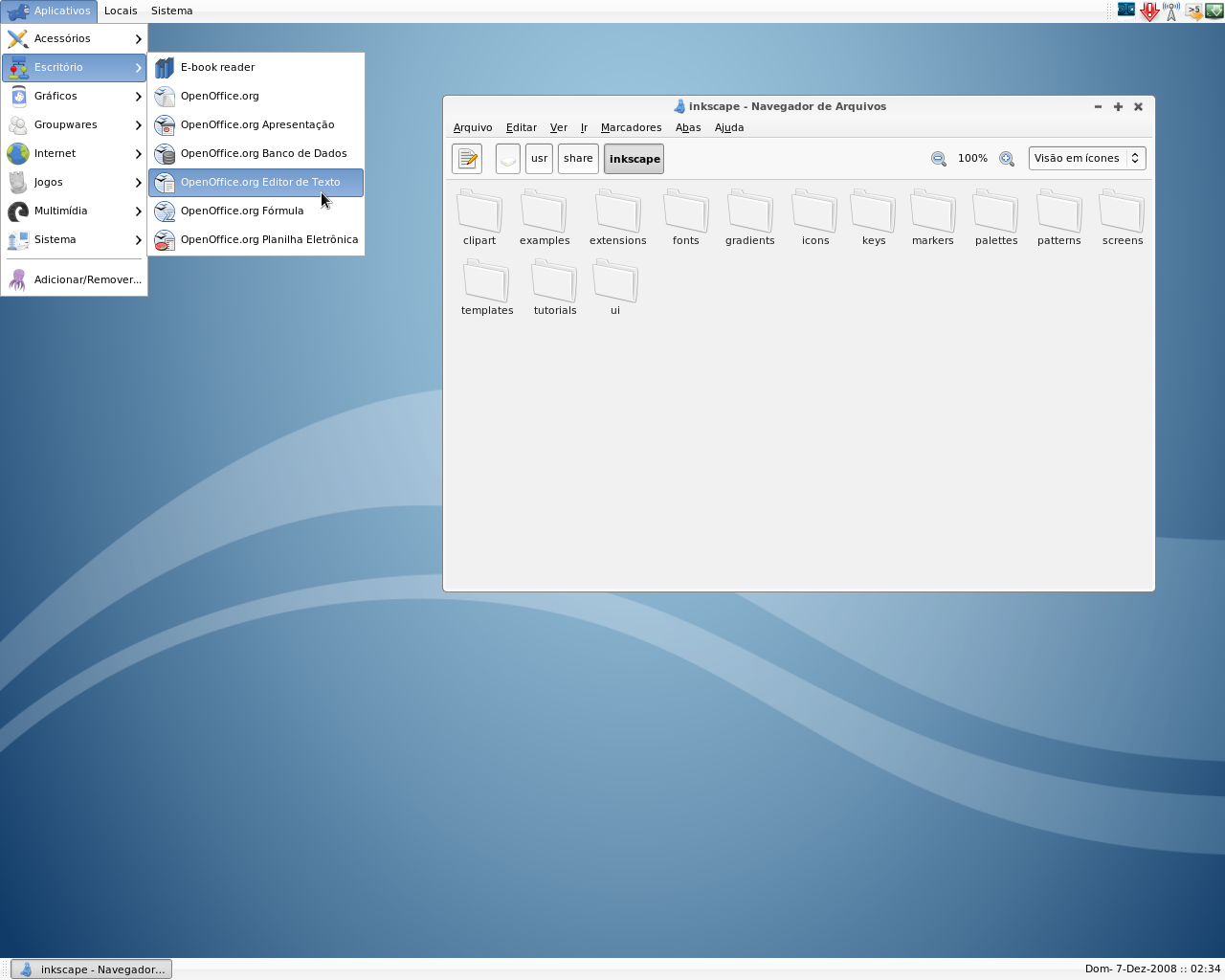Go to share in path bar
The width and height of the screenshot is (1225, 980).
coord(578,159)
